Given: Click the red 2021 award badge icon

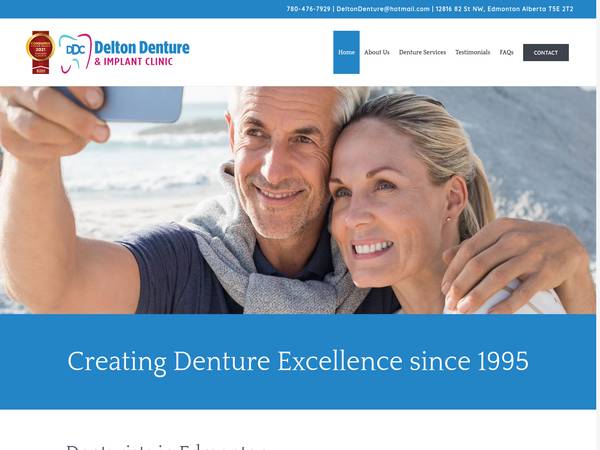Looking at the screenshot, I should pyautogui.click(x=40, y=52).
